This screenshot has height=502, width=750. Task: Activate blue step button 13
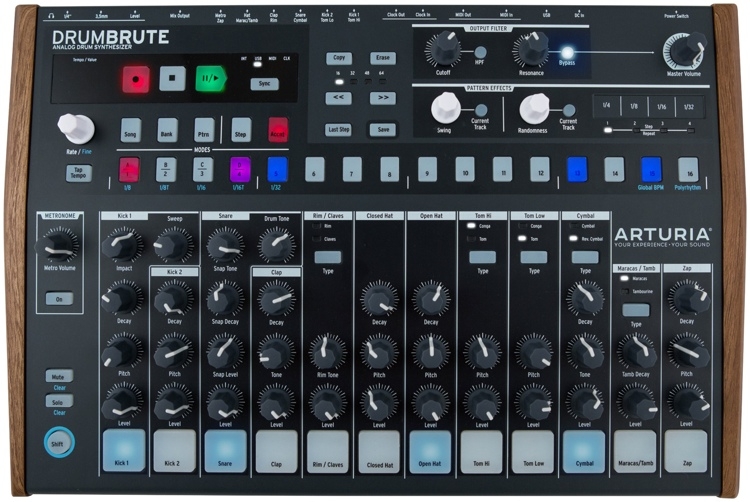tap(577, 169)
